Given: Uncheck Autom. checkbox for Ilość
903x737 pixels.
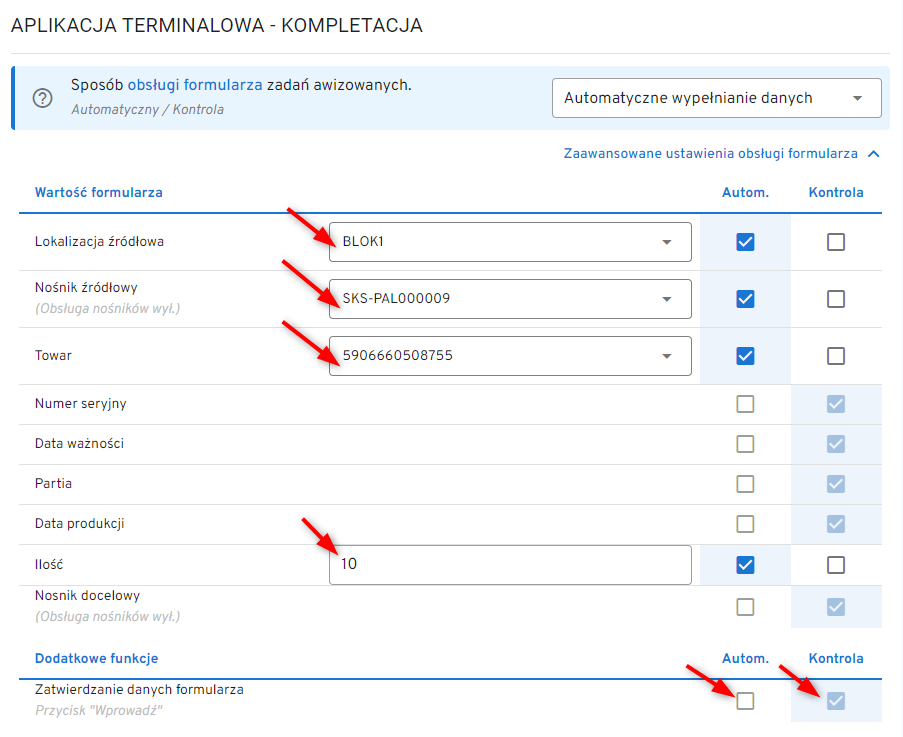Looking at the screenshot, I should point(745,565).
